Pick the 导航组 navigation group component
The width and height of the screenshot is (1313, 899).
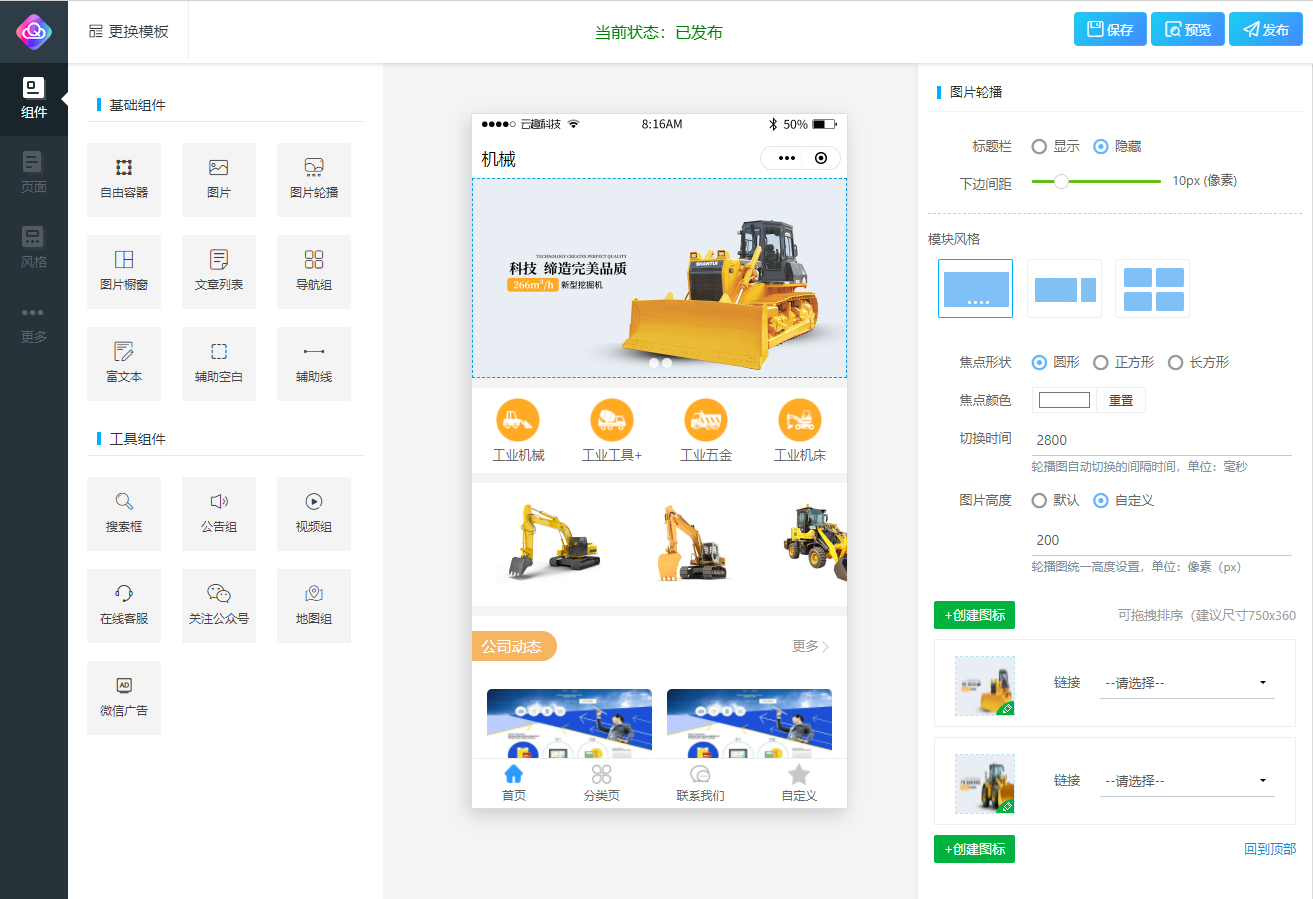point(313,271)
